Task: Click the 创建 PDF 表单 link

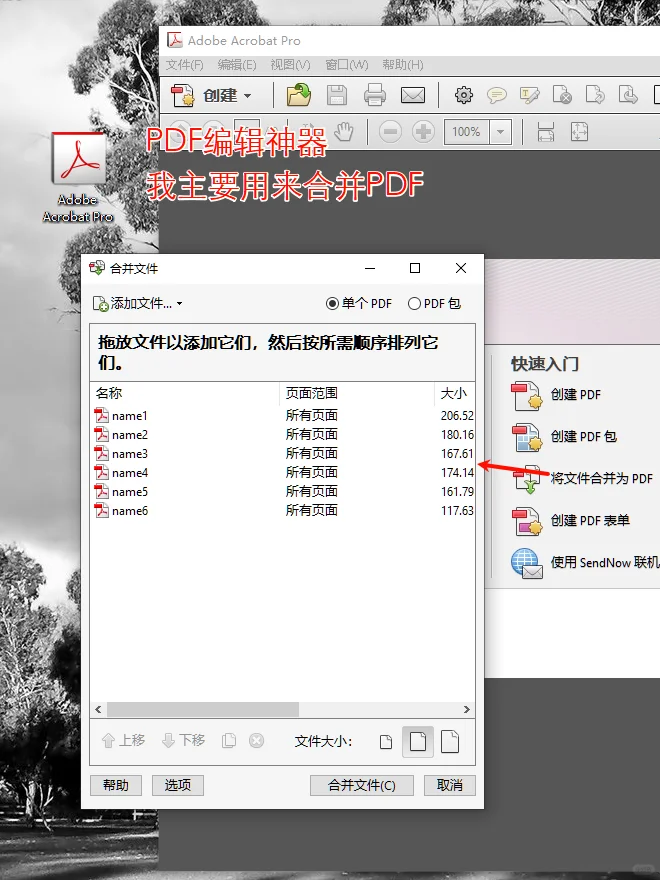Action: 590,521
